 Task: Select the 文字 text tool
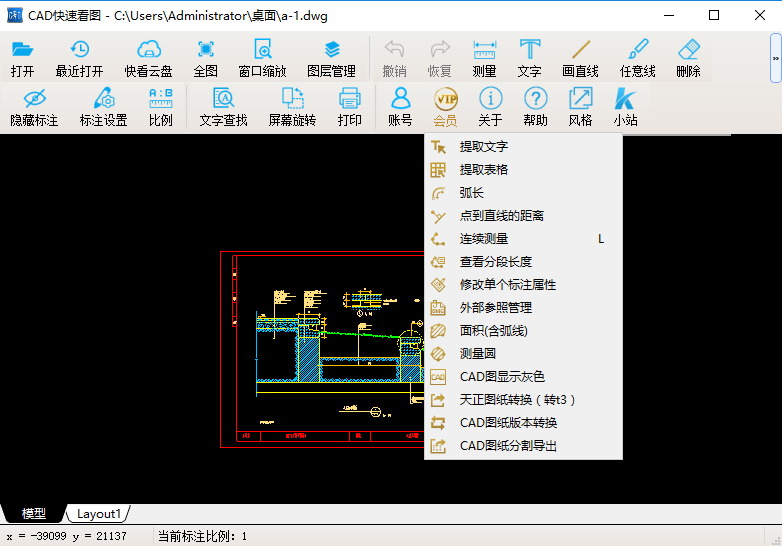click(530, 58)
